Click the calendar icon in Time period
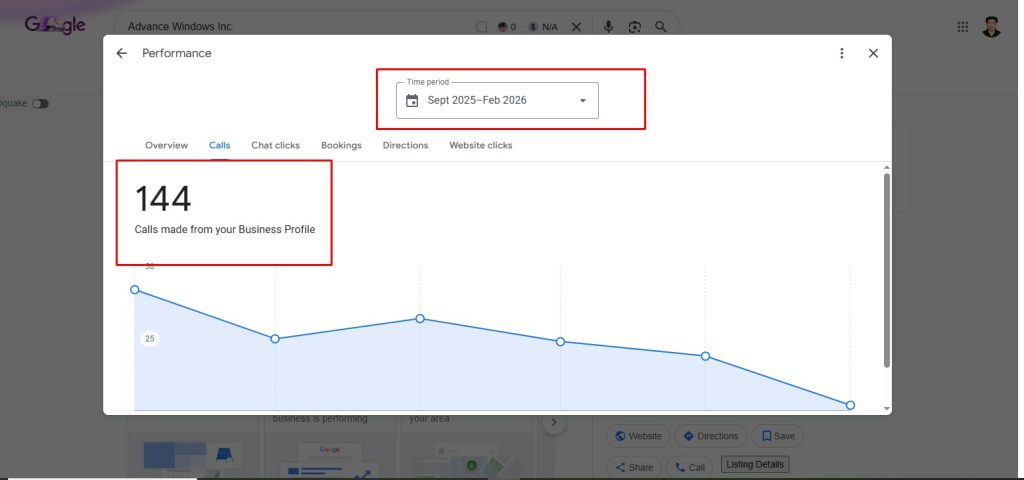This screenshot has height=480, width=1024. point(412,101)
